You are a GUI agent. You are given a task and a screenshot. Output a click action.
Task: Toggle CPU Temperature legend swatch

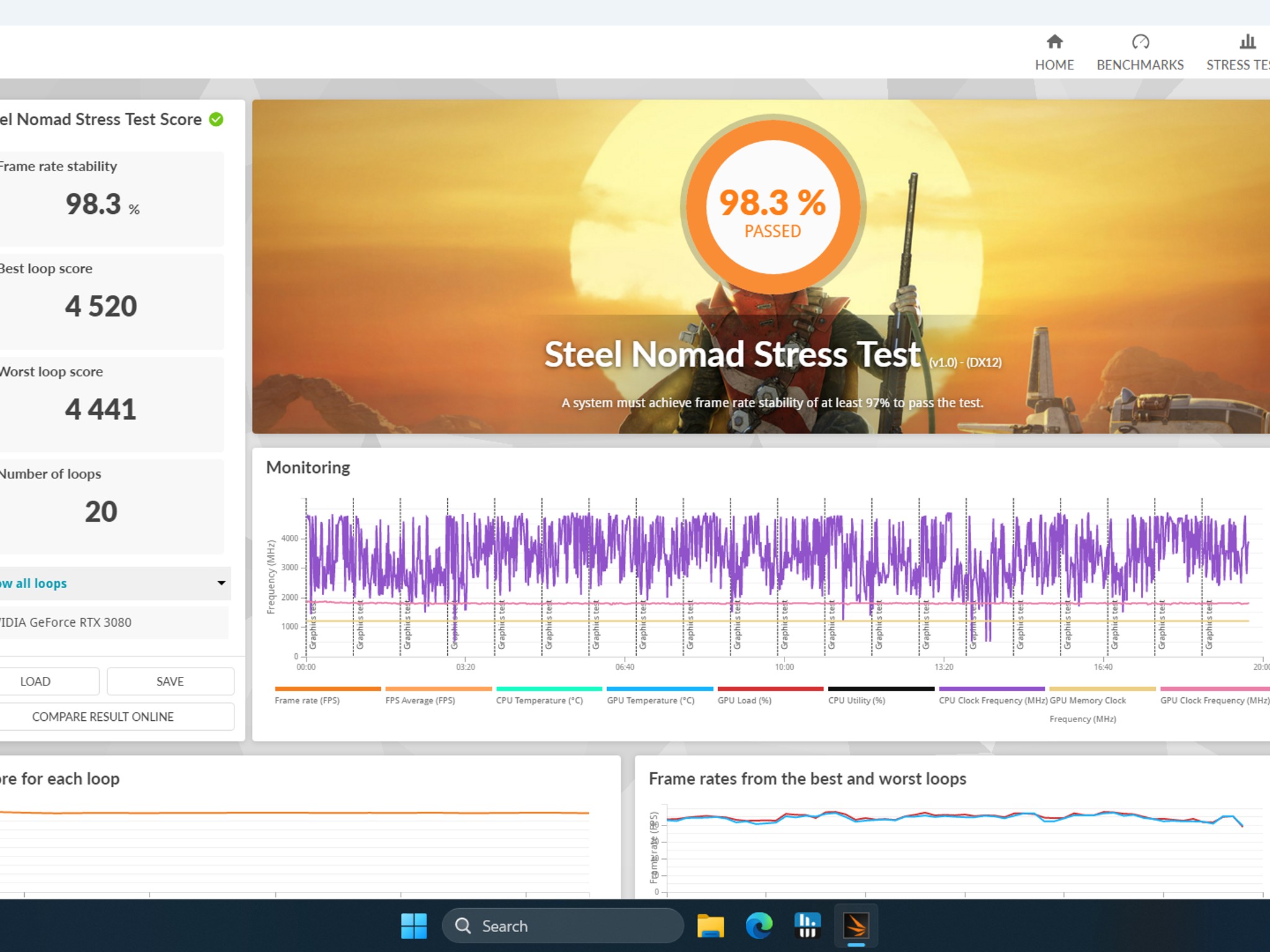[549, 689]
